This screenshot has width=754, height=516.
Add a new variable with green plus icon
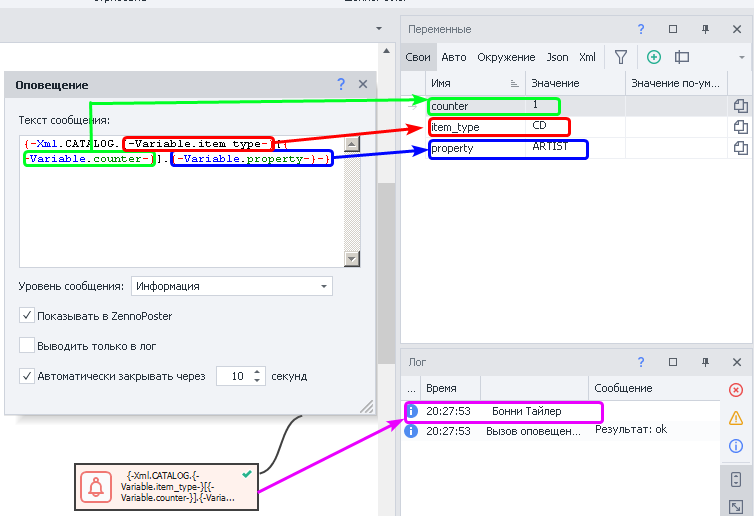click(x=654, y=58)
